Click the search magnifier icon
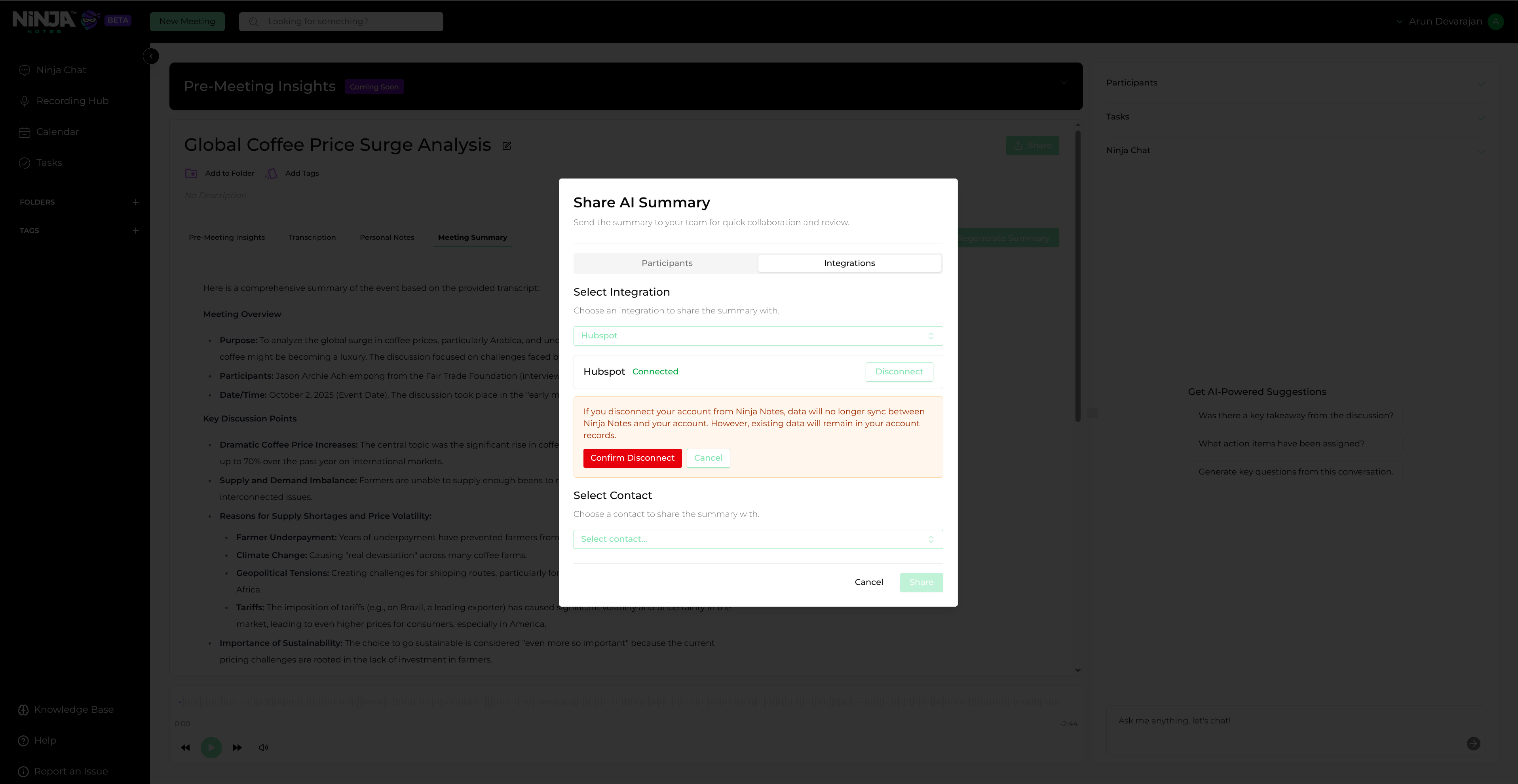 pyautogui.click(x=254, y=22)
